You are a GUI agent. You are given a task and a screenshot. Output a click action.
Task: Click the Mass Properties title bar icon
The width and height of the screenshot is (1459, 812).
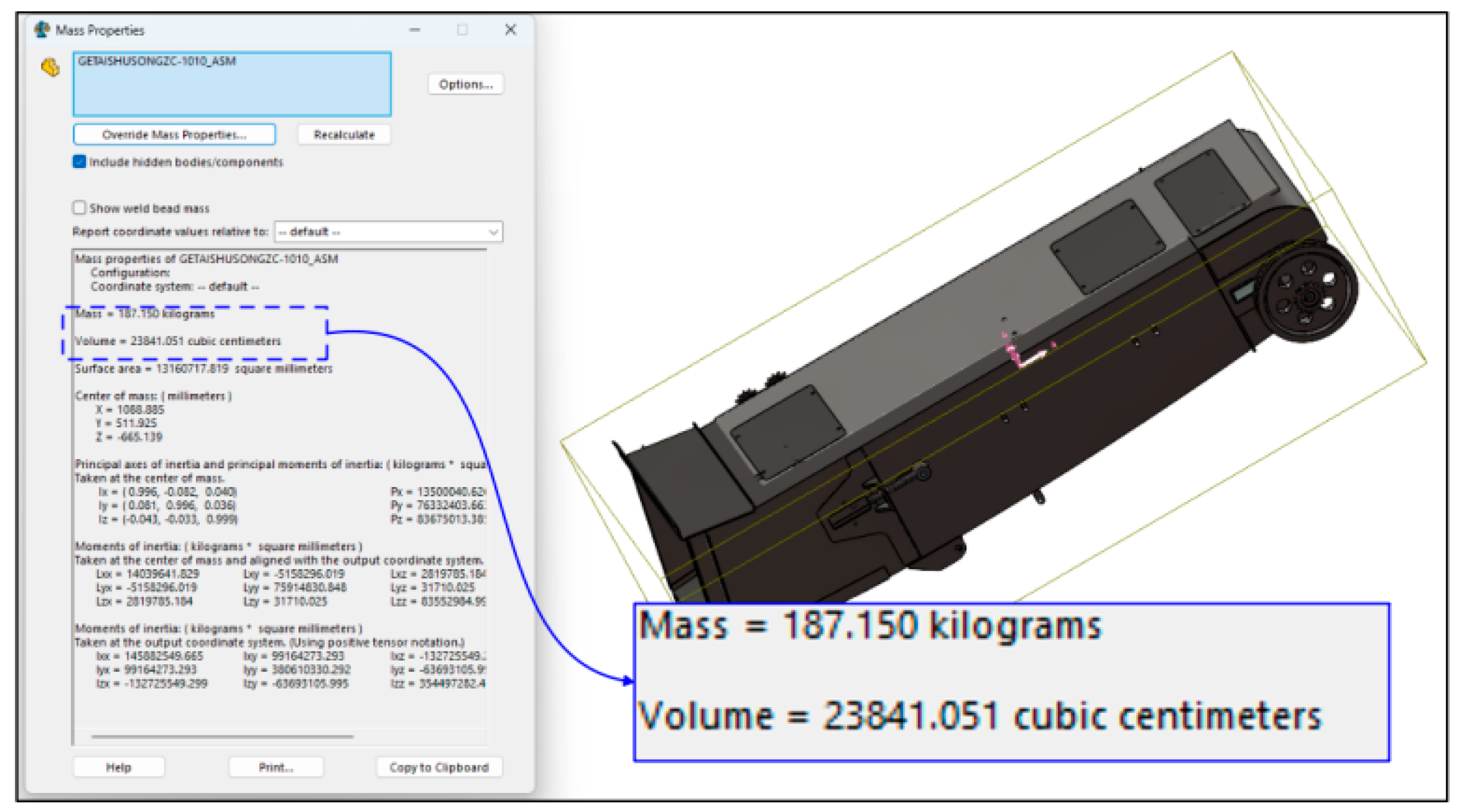[x=42, y=30]
